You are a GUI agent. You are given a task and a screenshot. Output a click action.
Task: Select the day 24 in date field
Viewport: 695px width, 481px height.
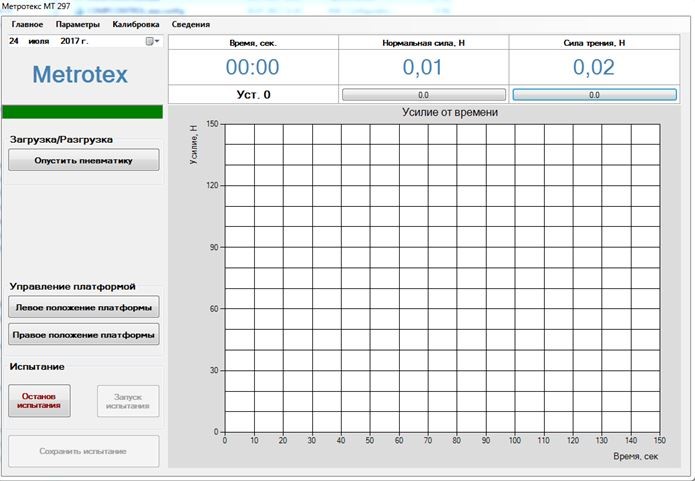click(14, 41)
